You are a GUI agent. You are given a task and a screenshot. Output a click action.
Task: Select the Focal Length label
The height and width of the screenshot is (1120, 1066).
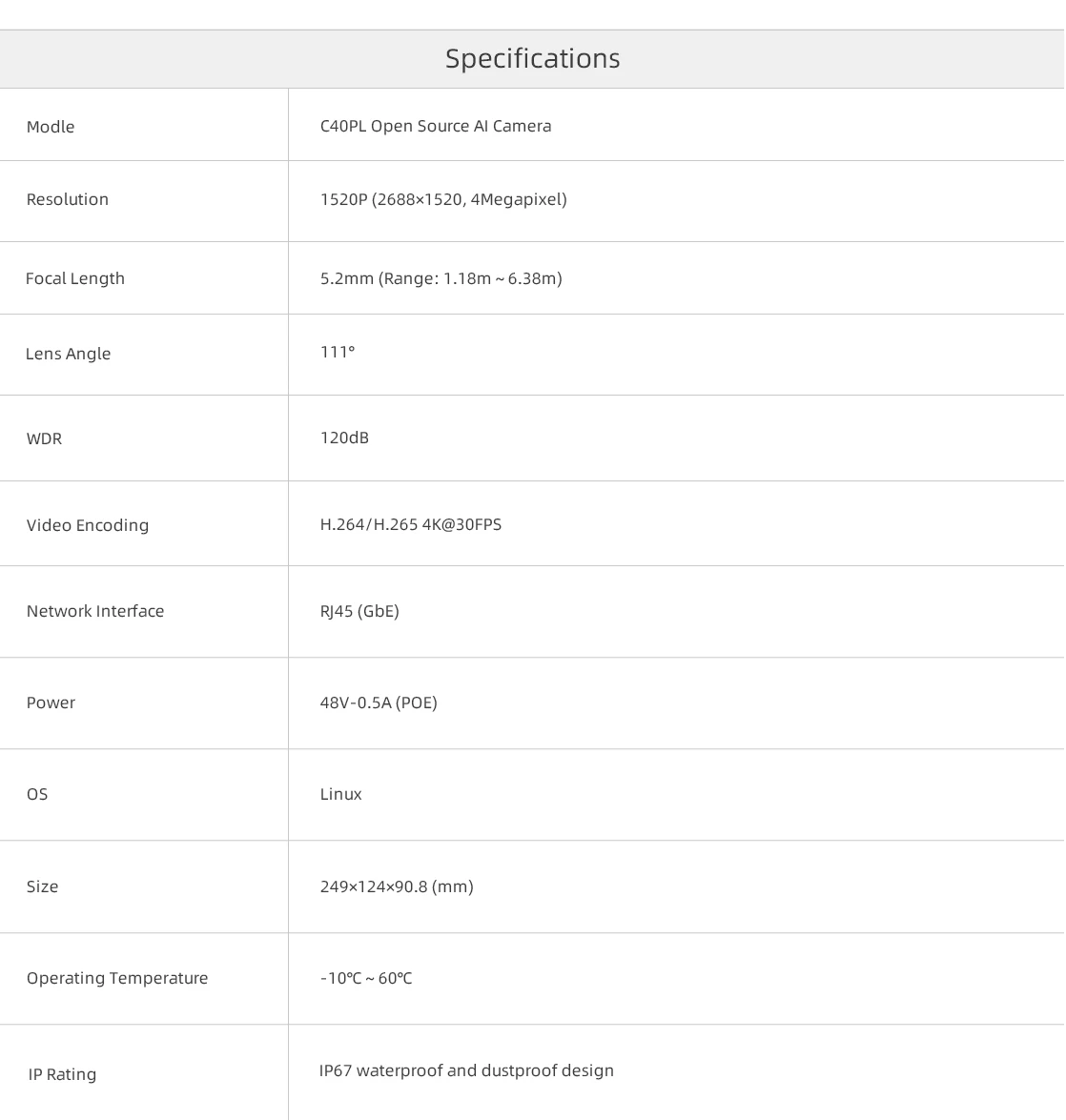coord(75,278)
